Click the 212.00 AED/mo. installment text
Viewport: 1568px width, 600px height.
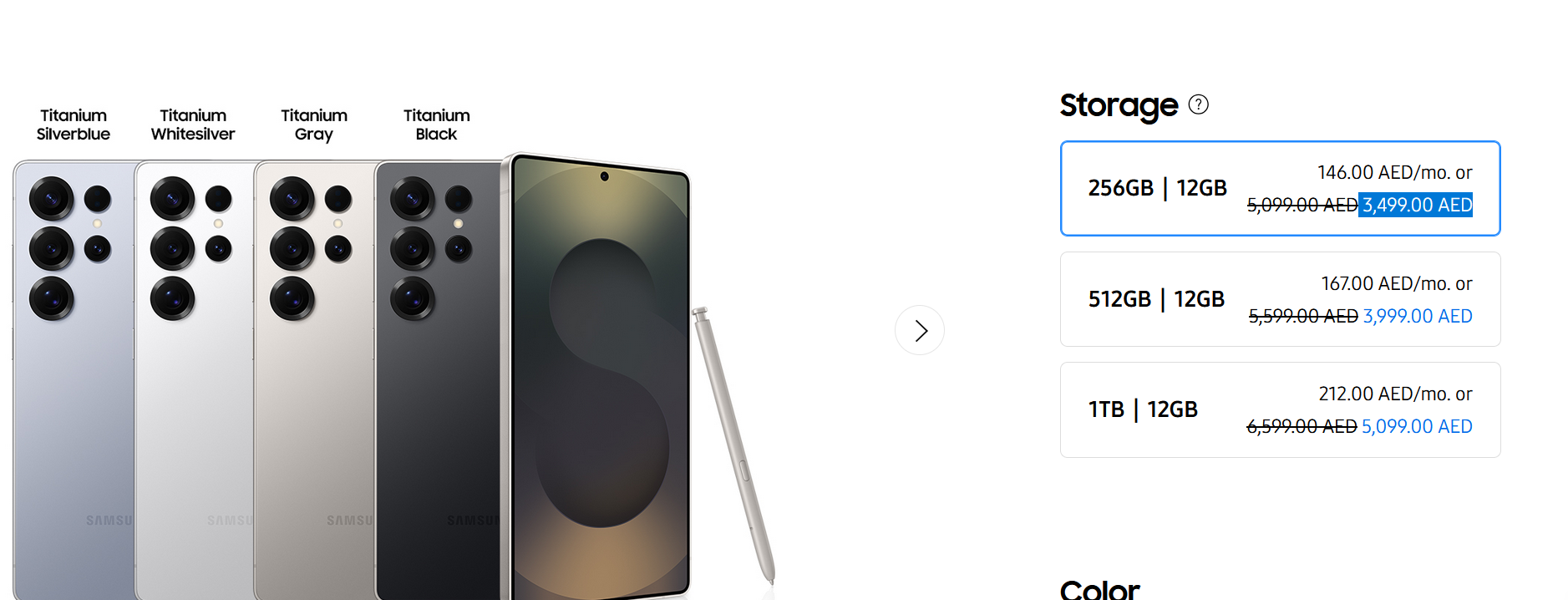1395,394
